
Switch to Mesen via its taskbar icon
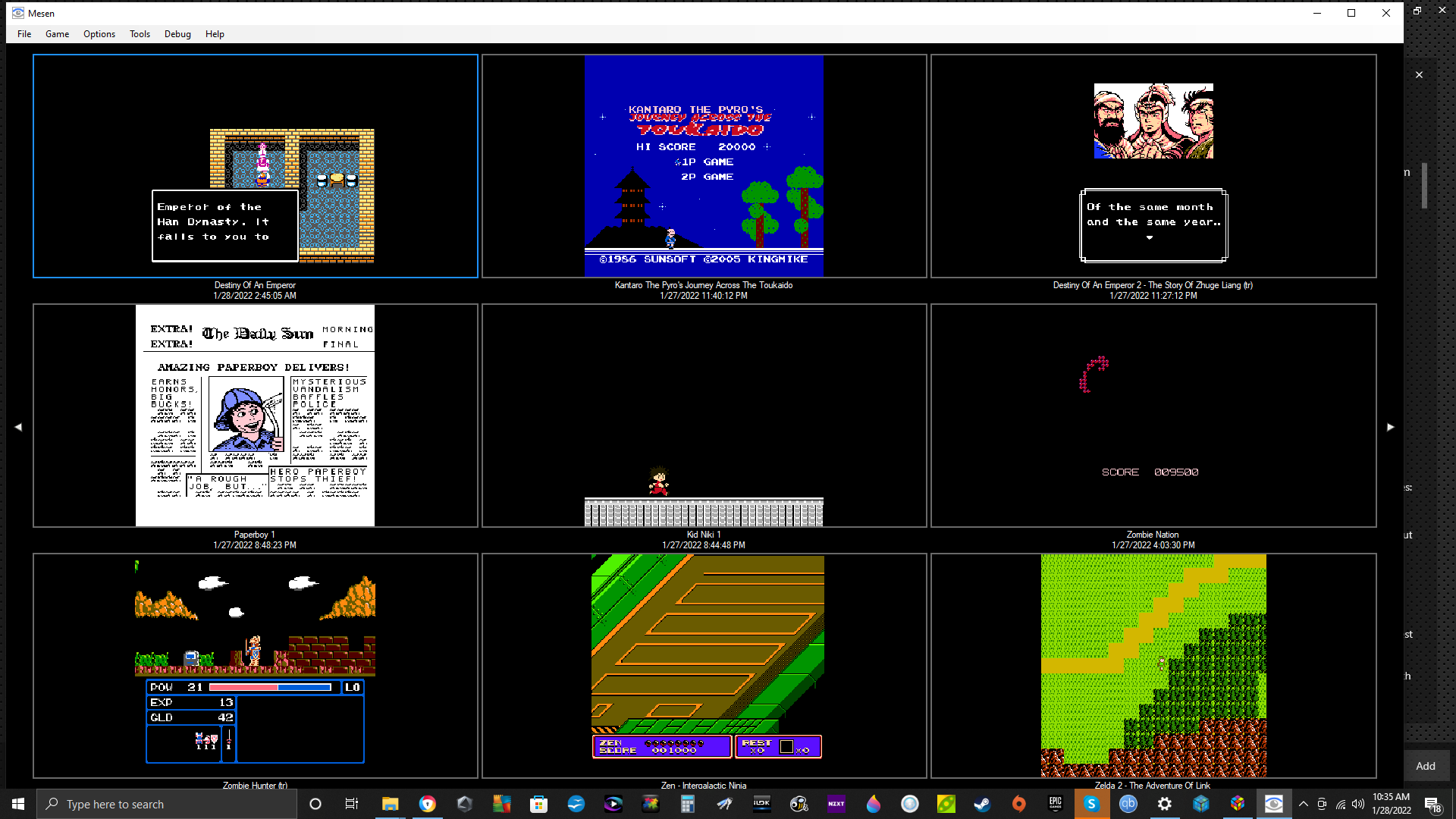(x=1274, y=804)
